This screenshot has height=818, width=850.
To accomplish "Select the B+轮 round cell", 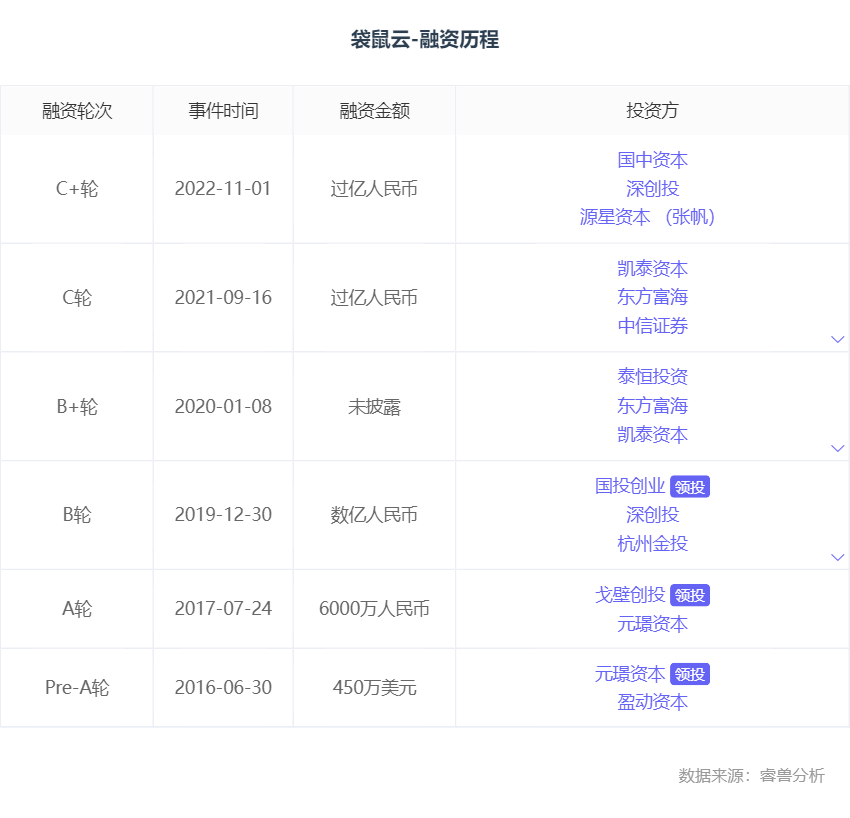I will (x=77, y=407).
